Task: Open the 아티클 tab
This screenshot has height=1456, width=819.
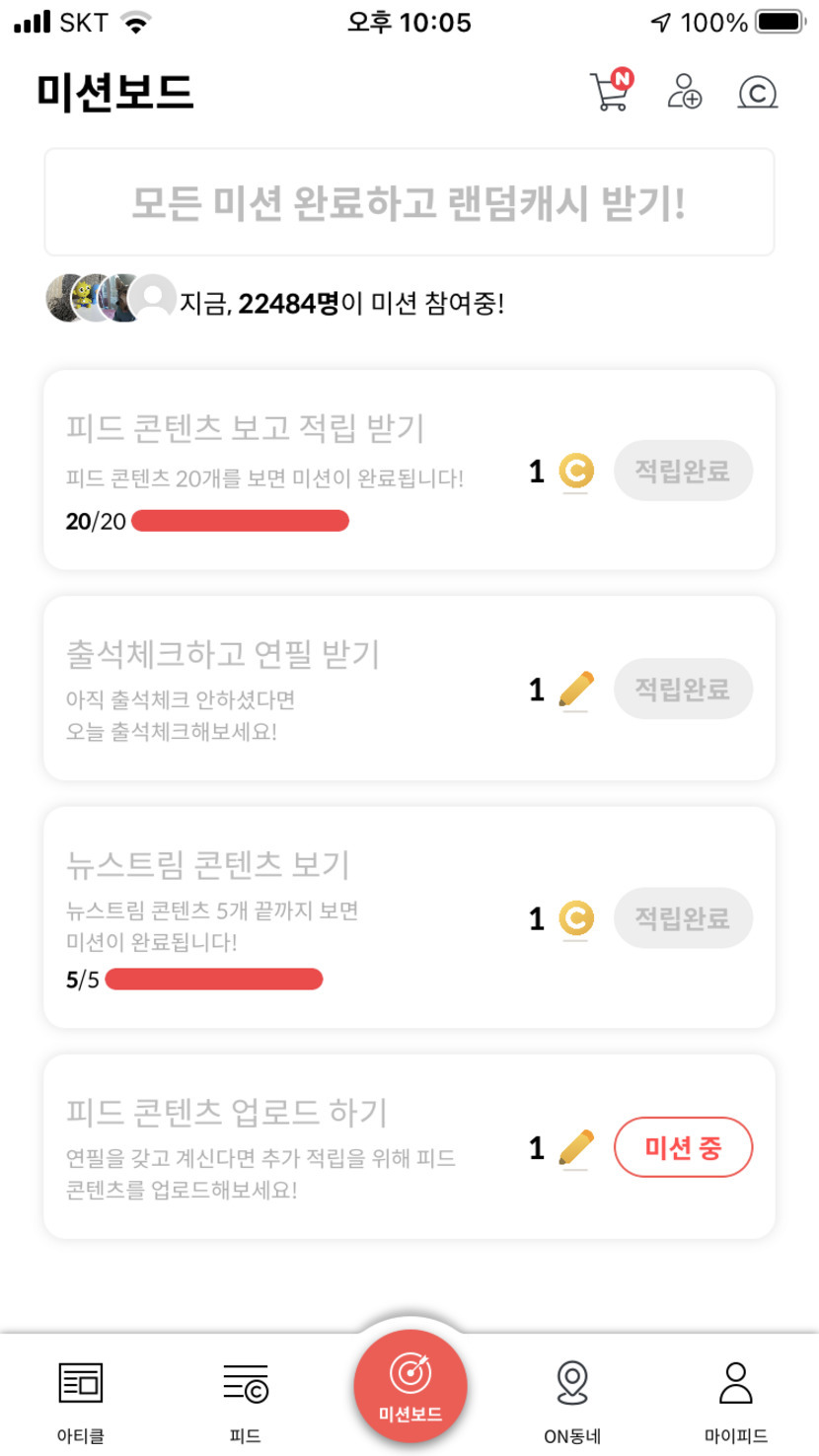Action: 81,1401
